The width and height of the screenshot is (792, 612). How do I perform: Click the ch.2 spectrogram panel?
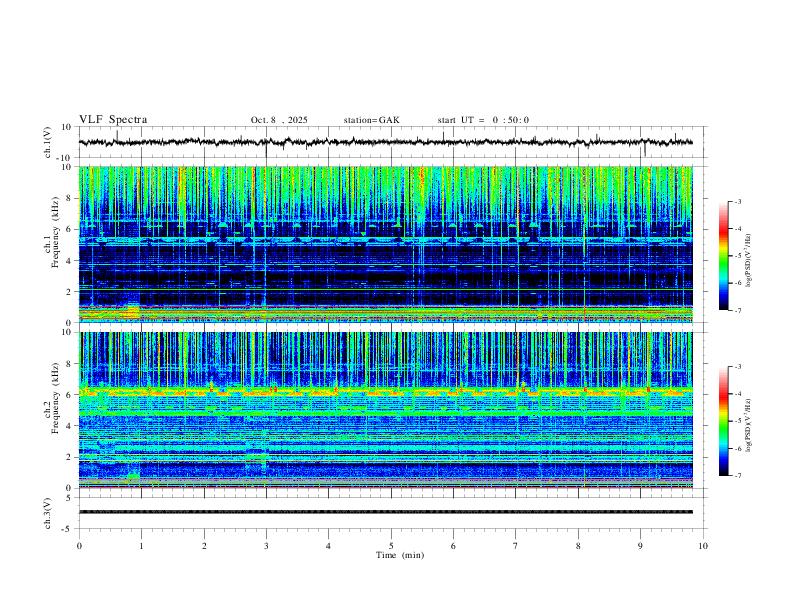[x=385, y=410]
